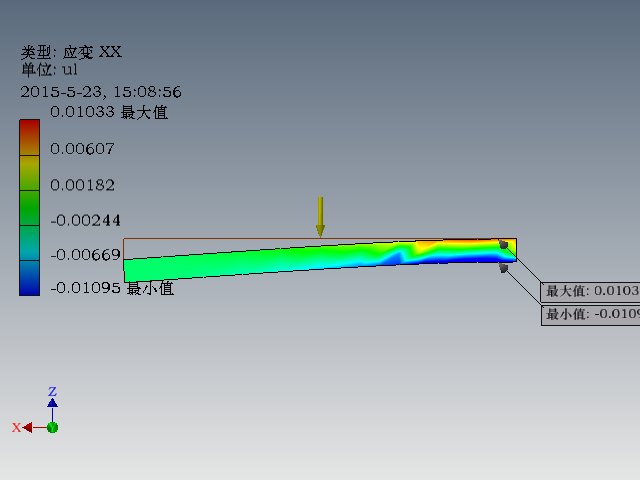Click the -0.00669 legend value

click(x=85, y=255)
